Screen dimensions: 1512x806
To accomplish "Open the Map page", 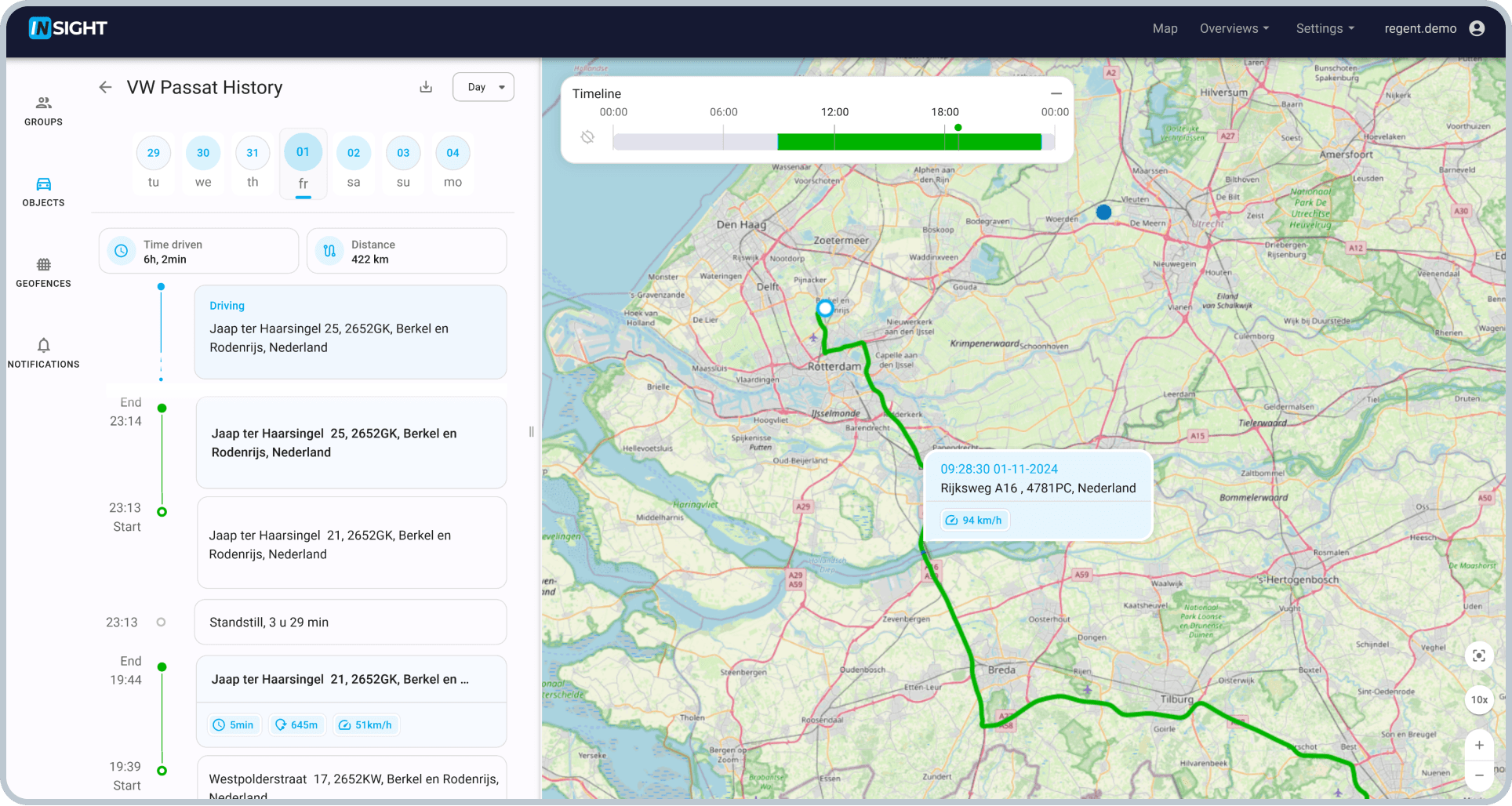I will coord(1165,28).
